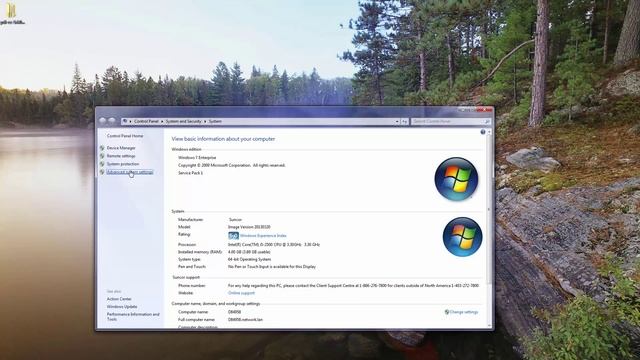Click the lower Windows logo image
The image size is (640, 360).
462,237
